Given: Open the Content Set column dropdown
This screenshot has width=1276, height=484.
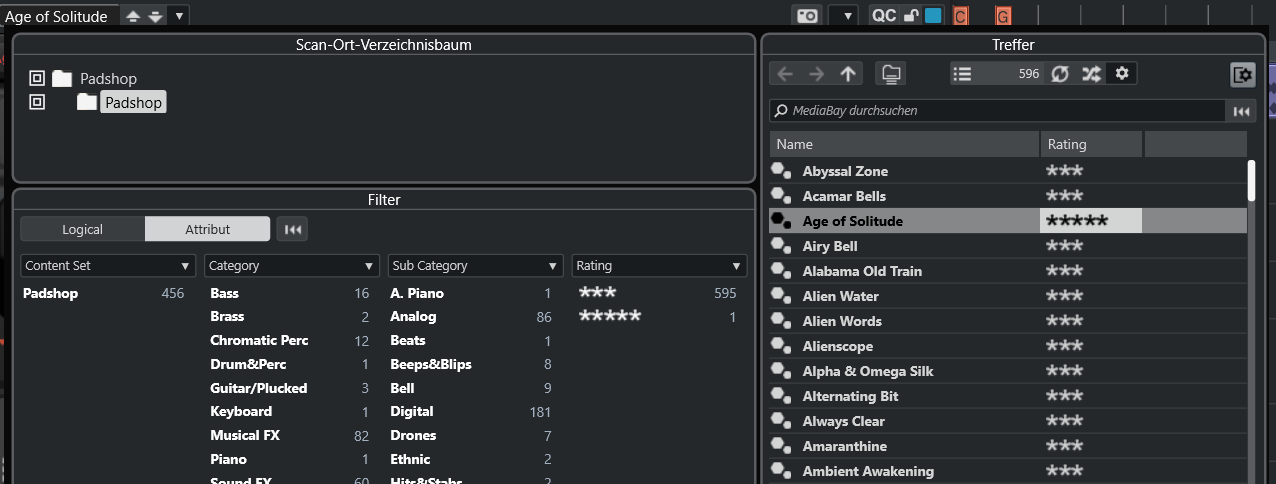Looking at the screenshot, I should click(107, 266).
